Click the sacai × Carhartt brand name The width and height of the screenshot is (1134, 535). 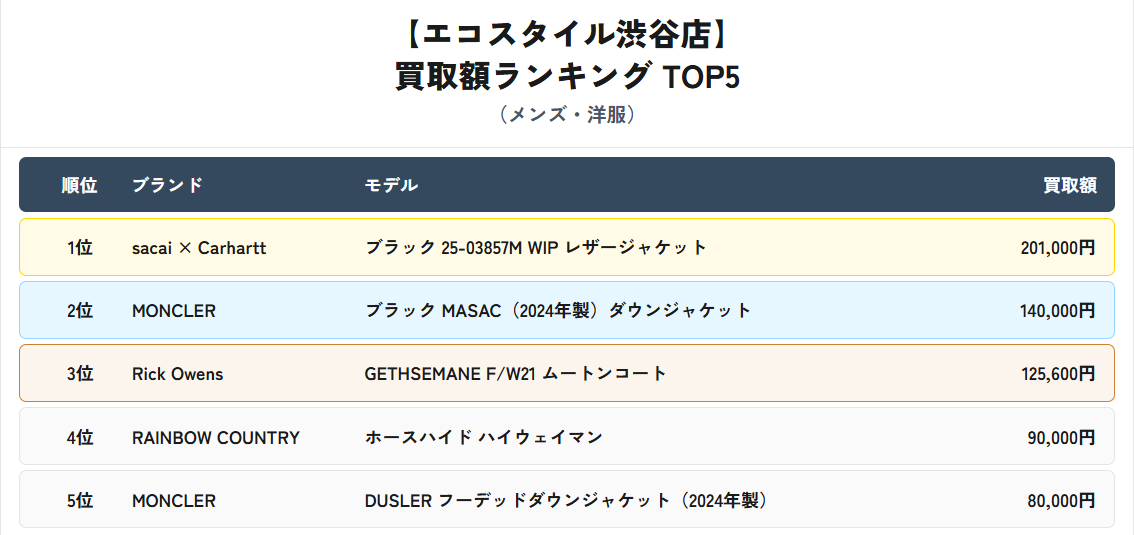tap(199, 248)
